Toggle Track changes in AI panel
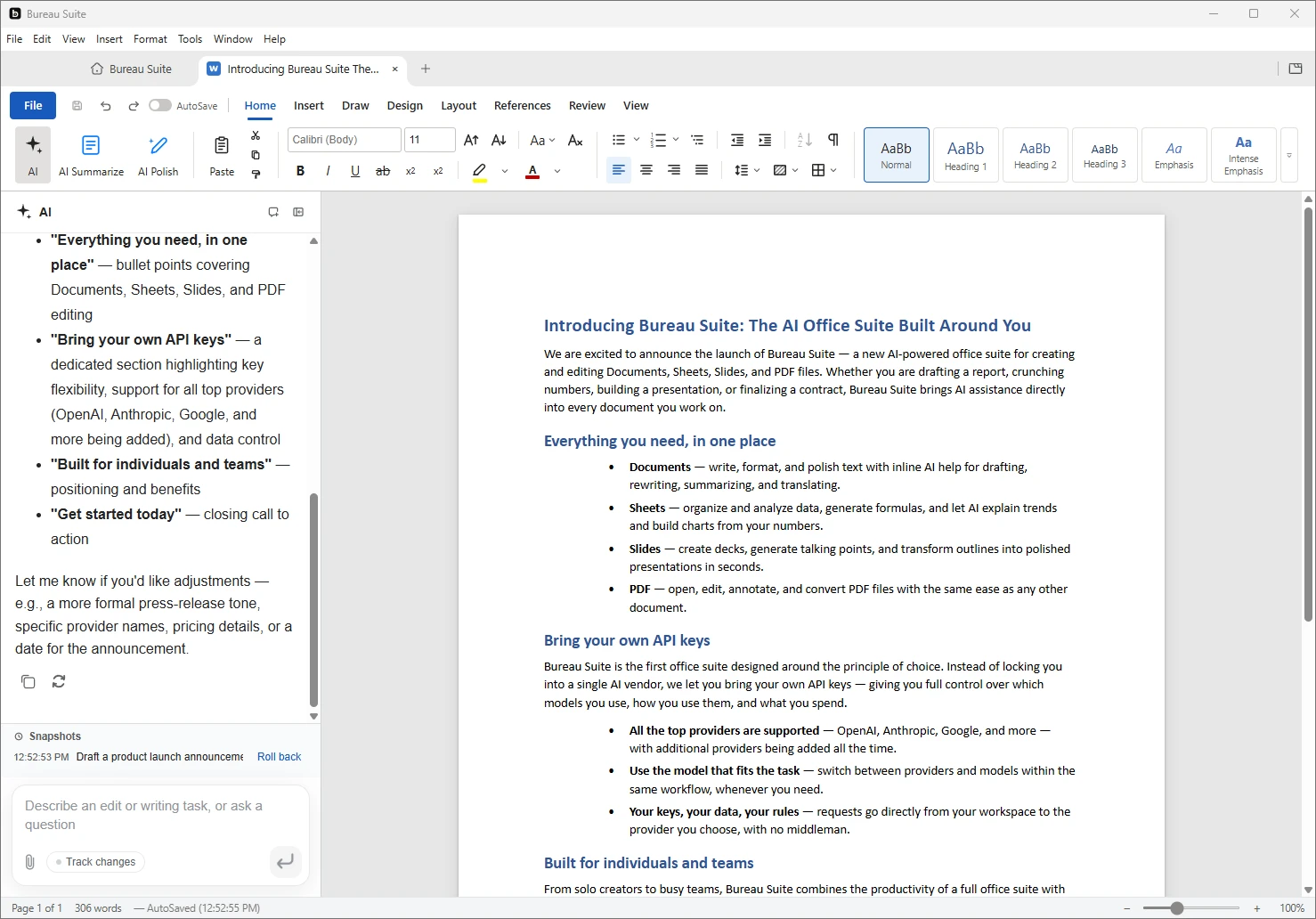This screenshot has height=919, width=1316. 95,862
